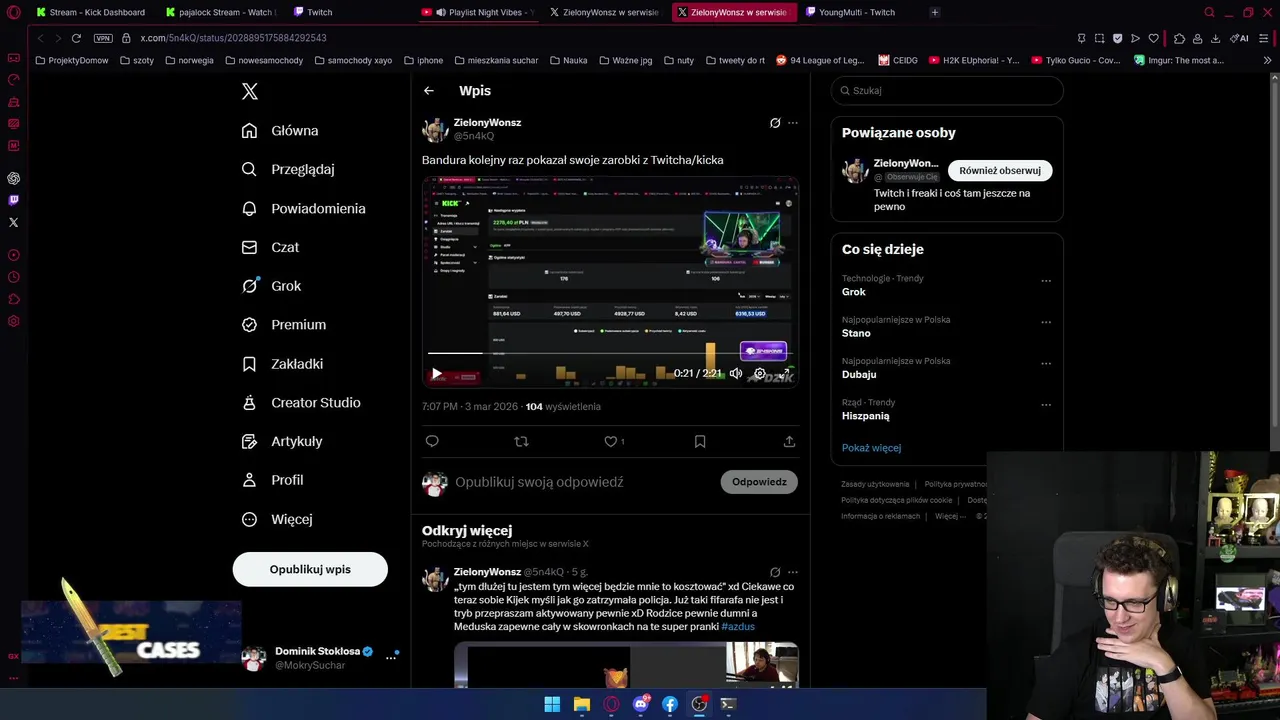Screen dimensions: 1280x720
Task: Click the snapshot capture icon
Action: [1099, 38]
